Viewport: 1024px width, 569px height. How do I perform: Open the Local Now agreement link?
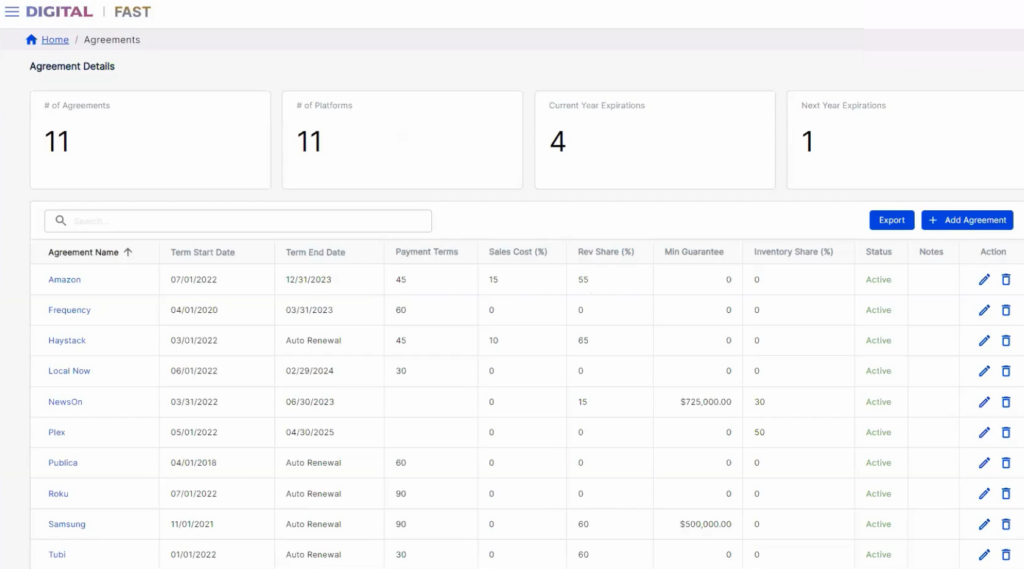(69, 371)
